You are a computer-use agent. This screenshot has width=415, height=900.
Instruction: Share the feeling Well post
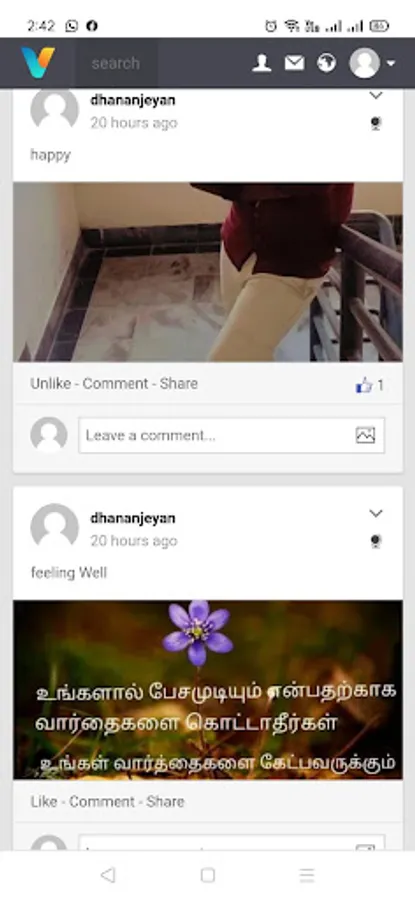coord(165,801)
